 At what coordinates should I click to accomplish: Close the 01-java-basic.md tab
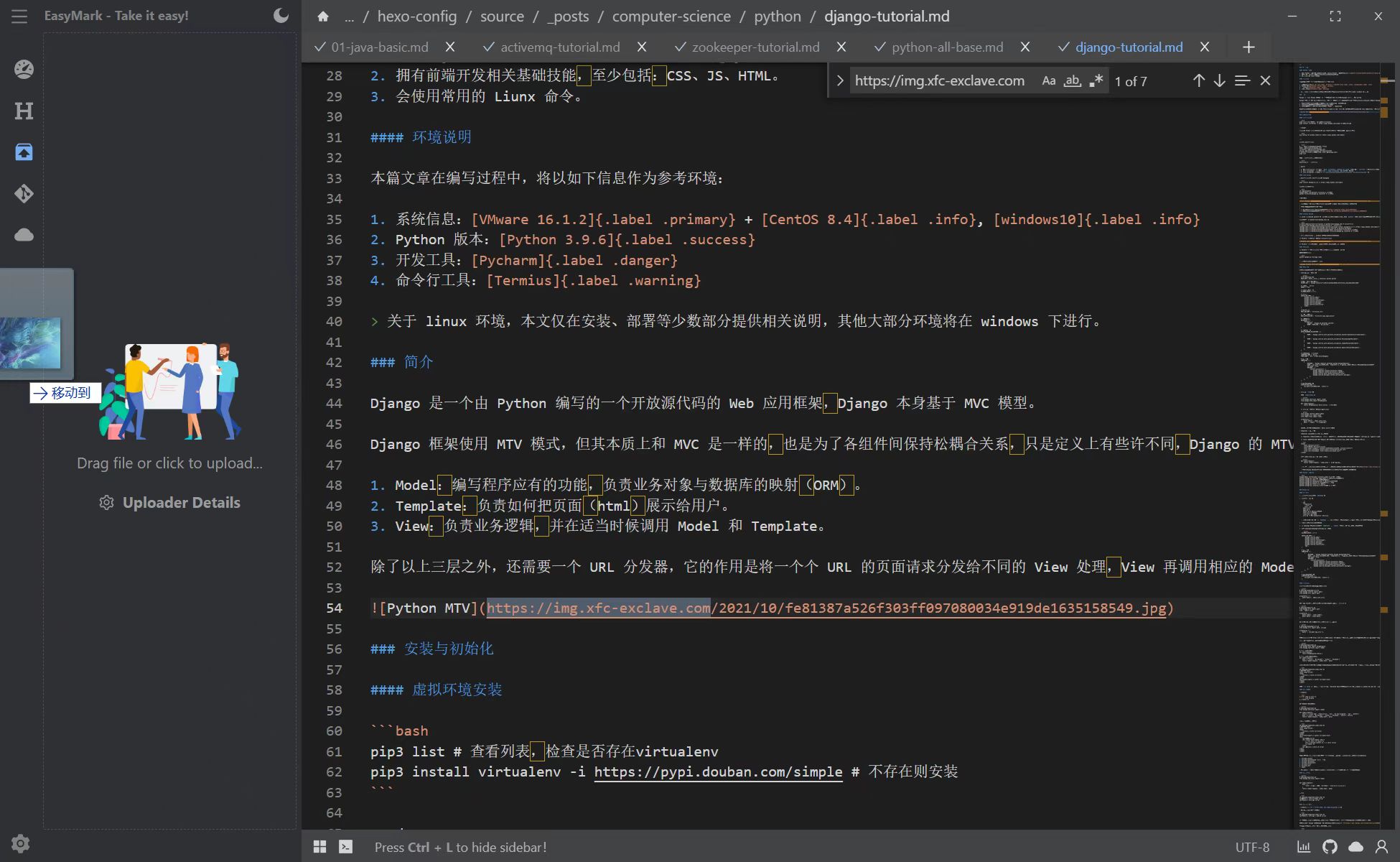(450, 47)
